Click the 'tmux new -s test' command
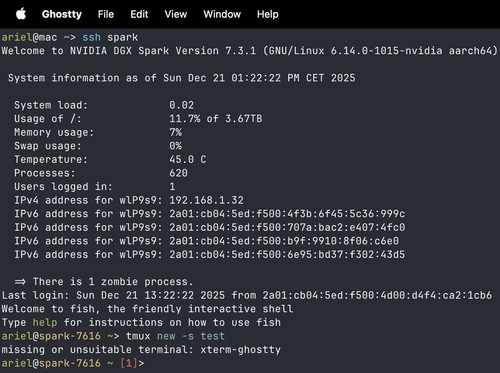Screen dimensions: 500x373 (x=175, y=336)
